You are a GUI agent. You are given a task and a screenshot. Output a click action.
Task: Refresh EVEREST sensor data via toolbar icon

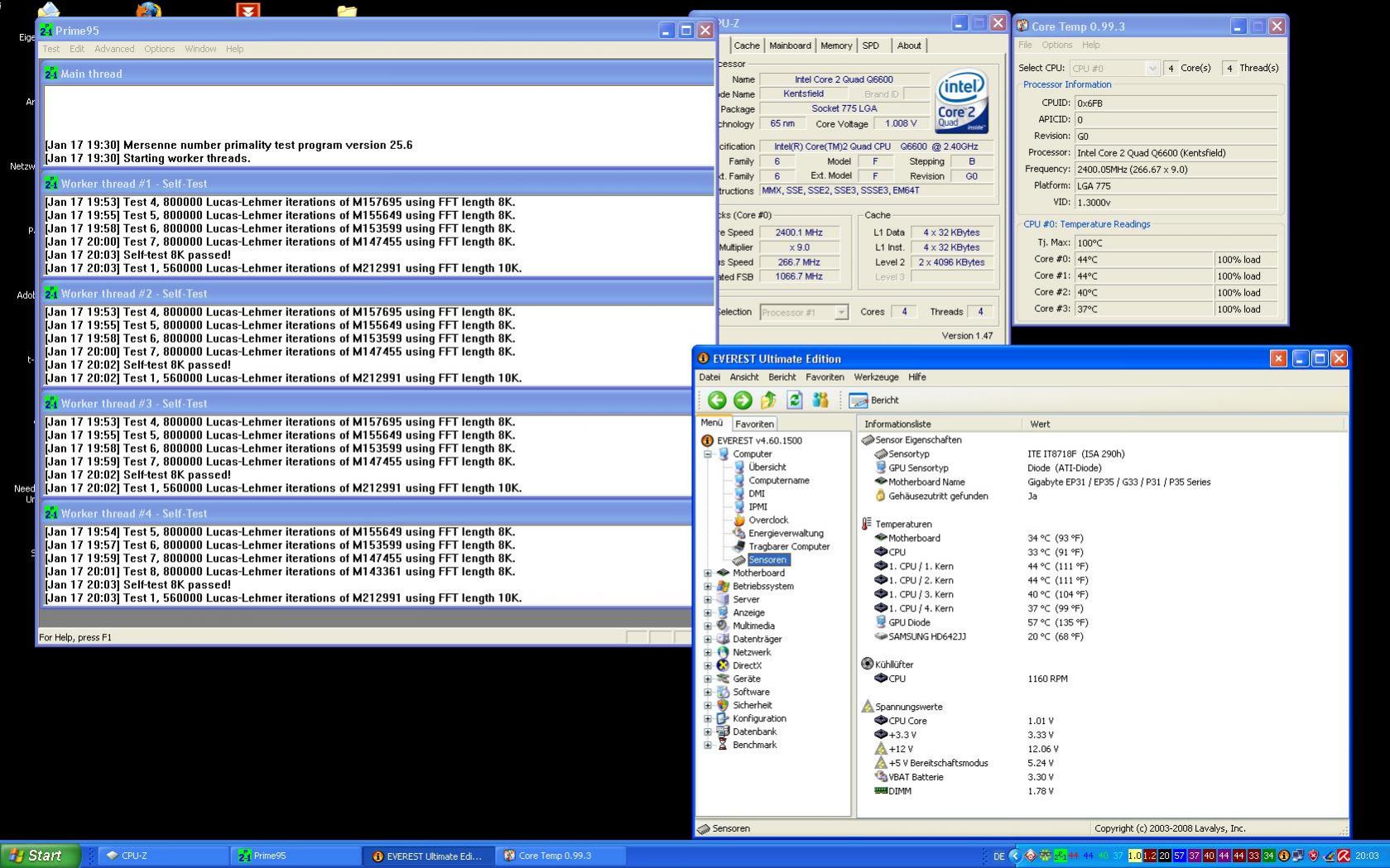795,400
